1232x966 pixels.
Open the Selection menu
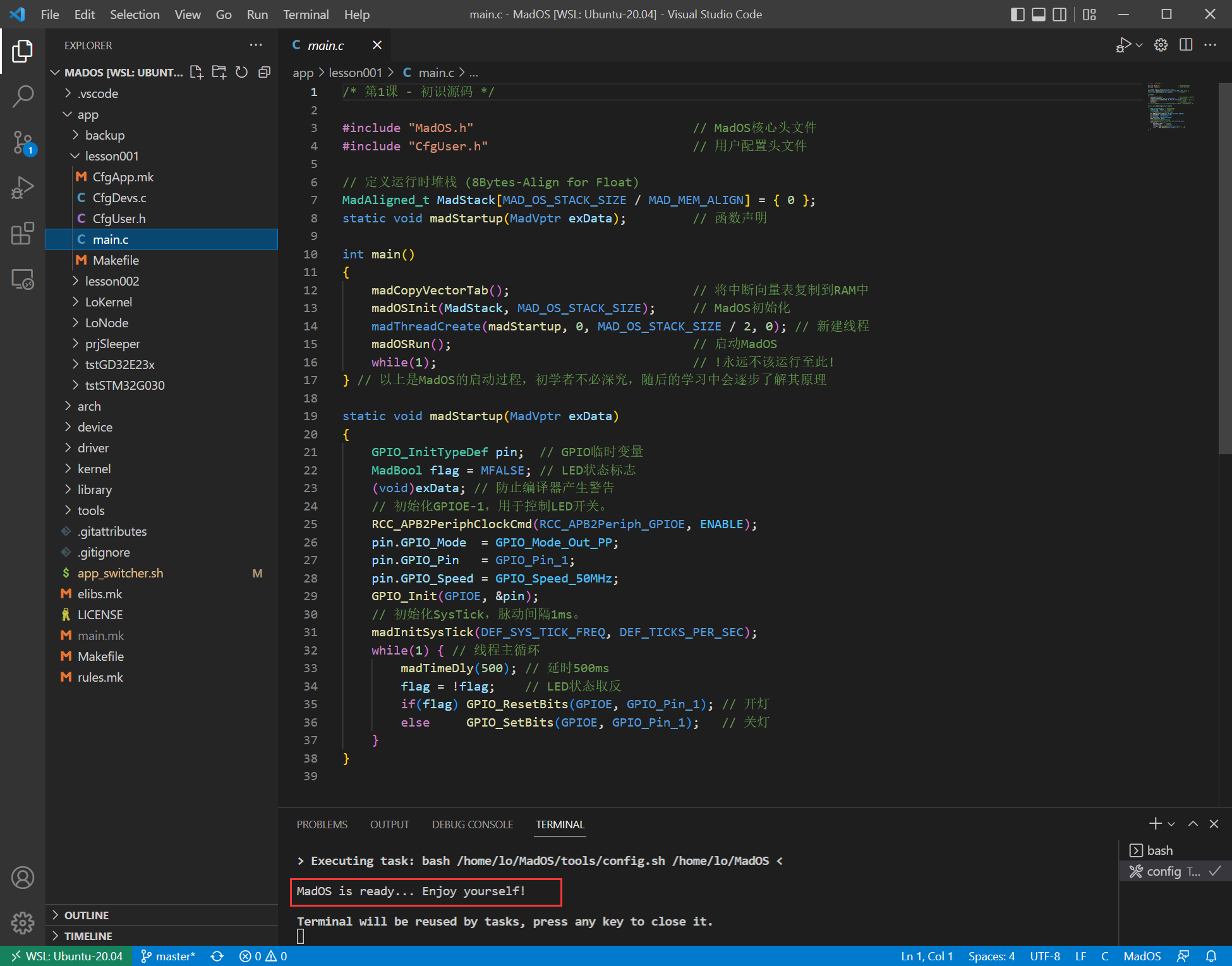coord(135,14)
